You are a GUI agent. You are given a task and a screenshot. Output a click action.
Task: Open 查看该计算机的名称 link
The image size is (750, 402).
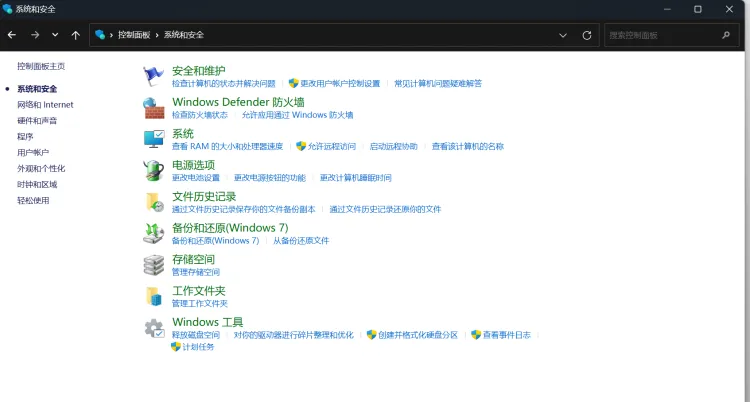tap(468, 146)
